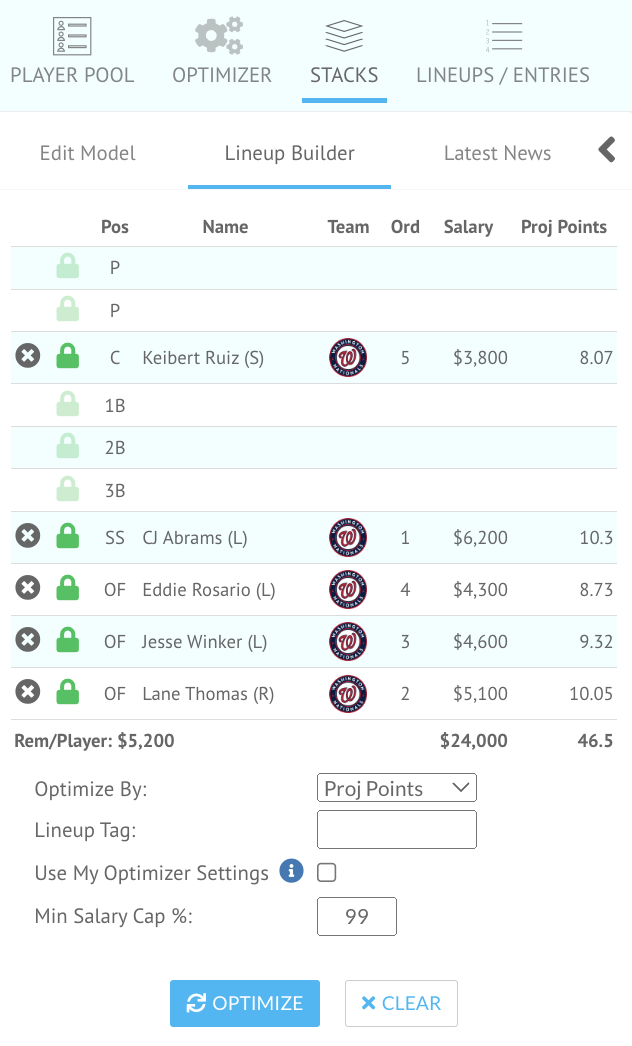Screen dimensions: 632x1046
Task: Enable Use My Optimizer Settings checkbox
Action: (325, 872)
